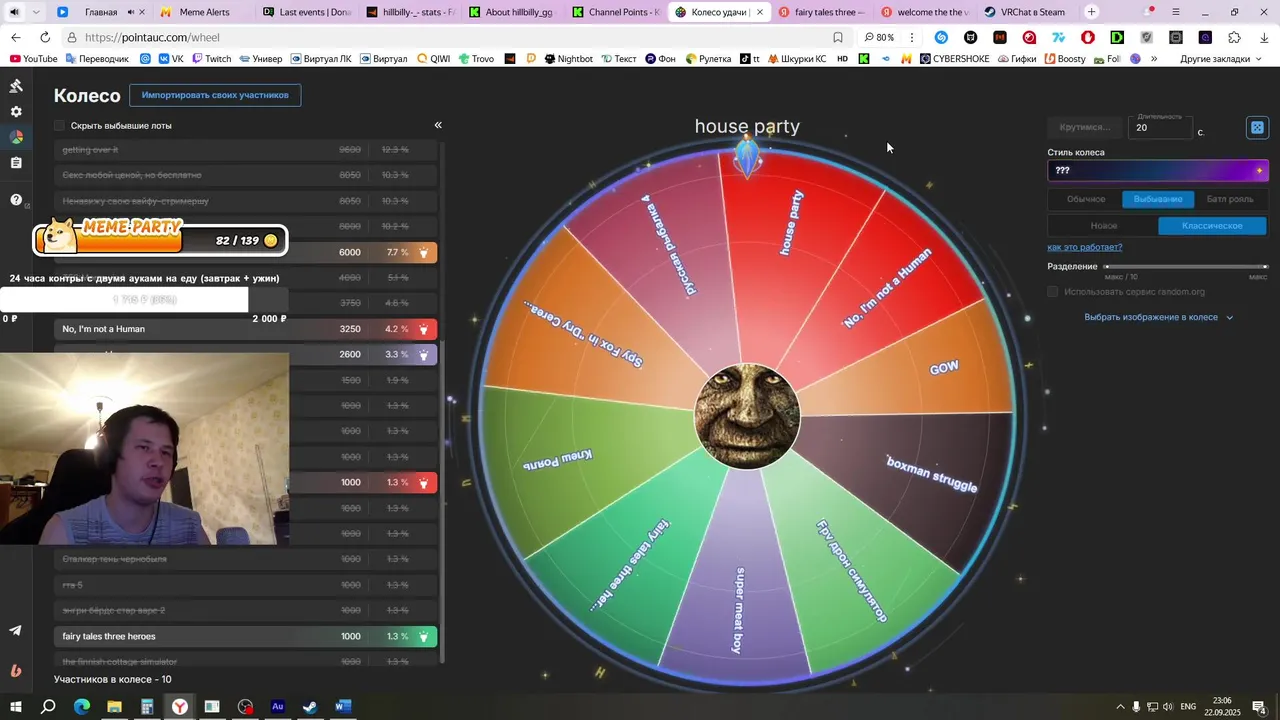The height and width of the screenshot is (720, 1280).
Task: Select 'Батл рояль' wheel mode
Action: (x=1230, y=199)
